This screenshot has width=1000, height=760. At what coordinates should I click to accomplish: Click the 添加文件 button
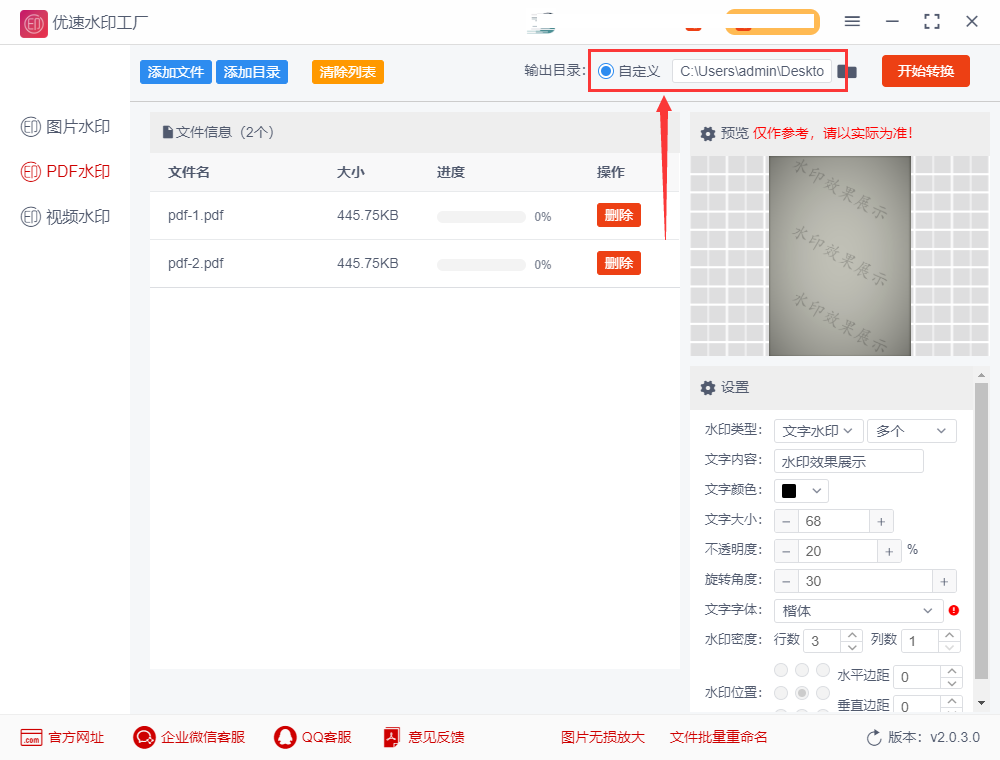tap(175, 72)
